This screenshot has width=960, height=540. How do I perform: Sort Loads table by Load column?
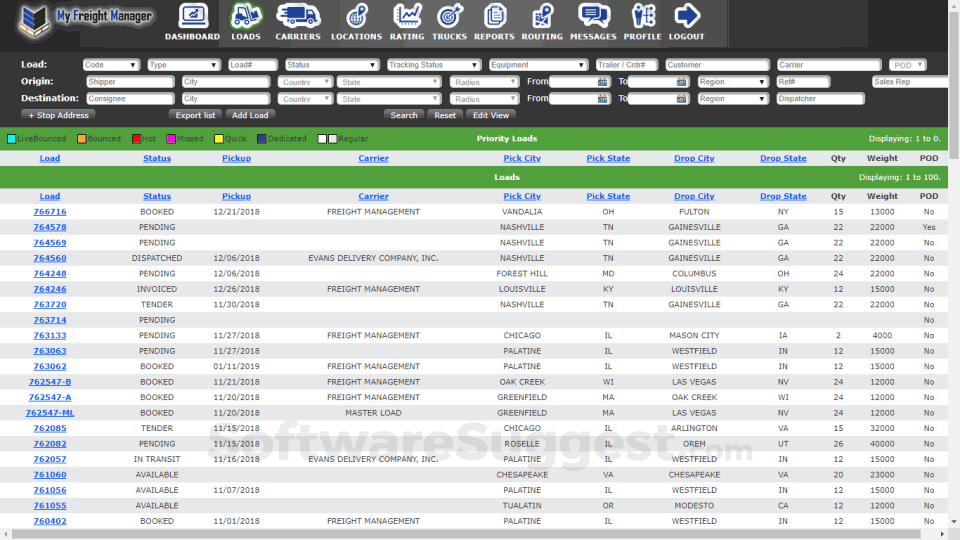[x=50, y=197]
